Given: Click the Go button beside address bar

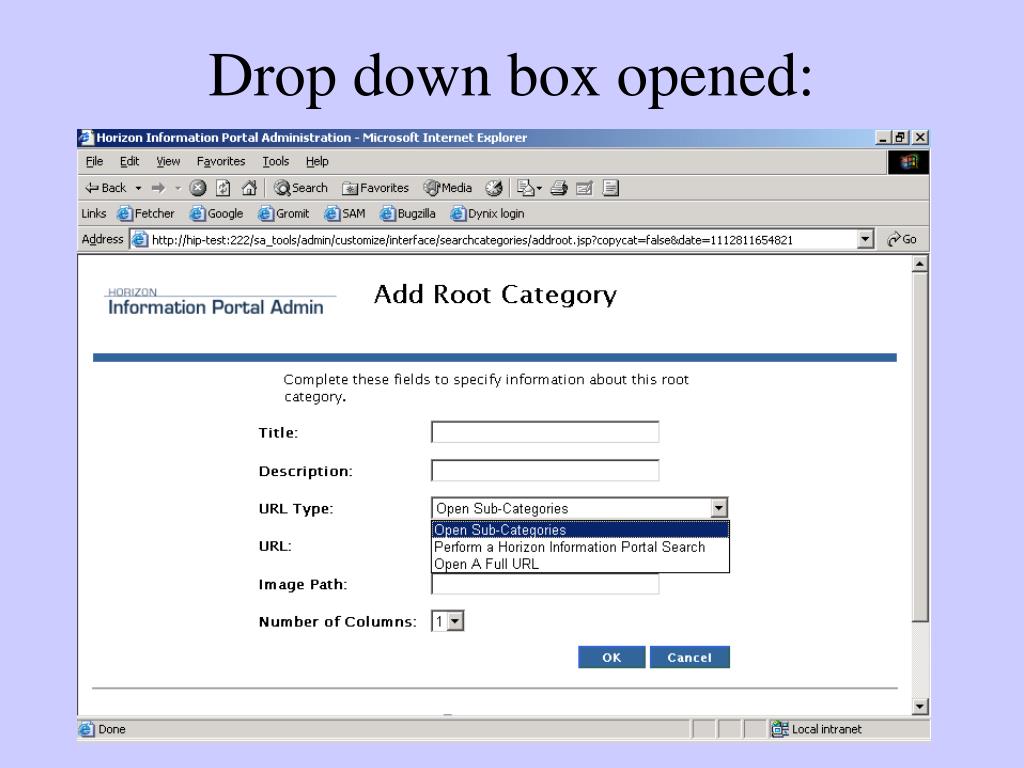Looking at the screenshot, I should 902,240.
